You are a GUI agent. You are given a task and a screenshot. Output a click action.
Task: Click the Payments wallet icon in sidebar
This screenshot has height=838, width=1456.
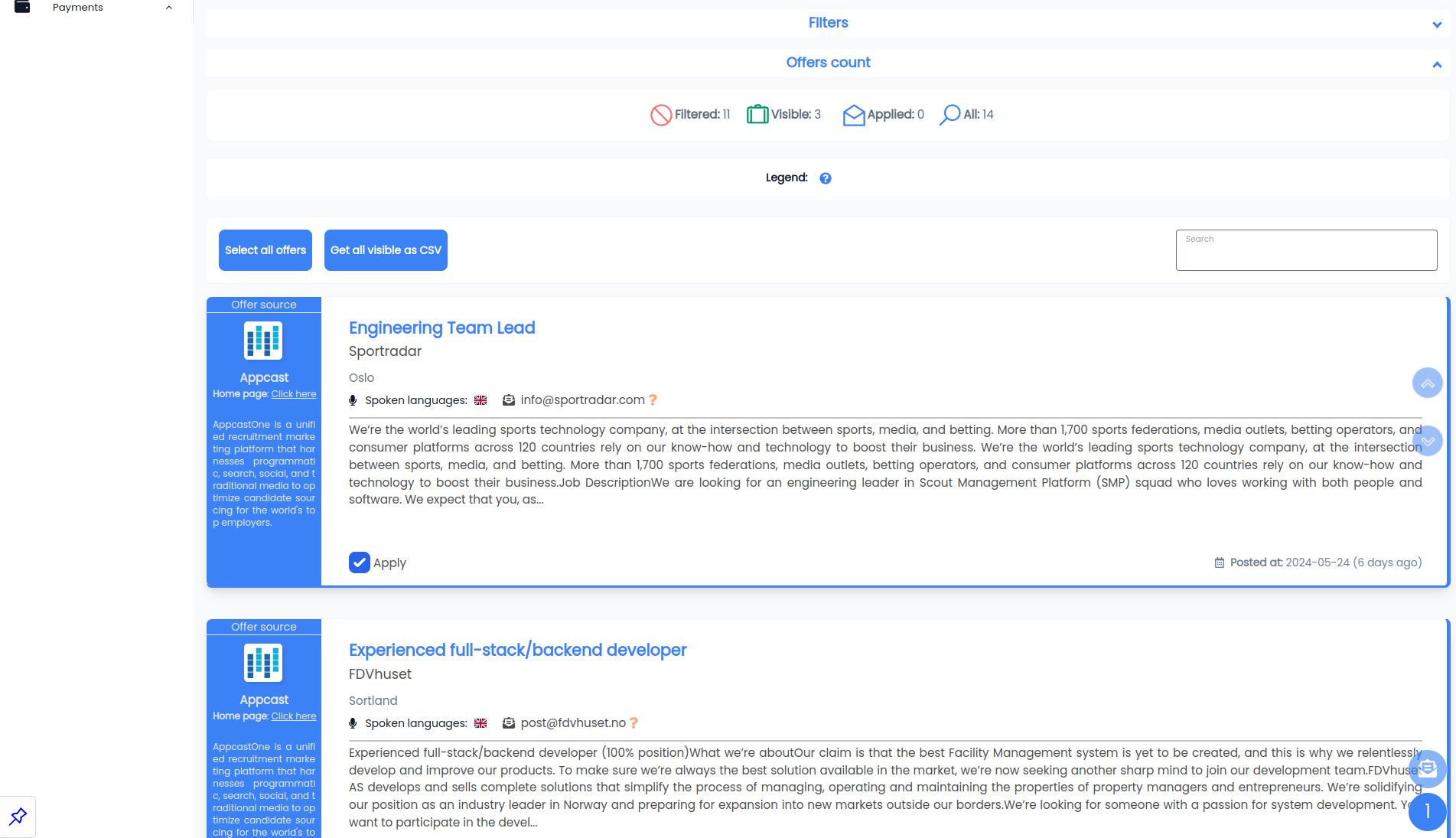tap(22, 6)
